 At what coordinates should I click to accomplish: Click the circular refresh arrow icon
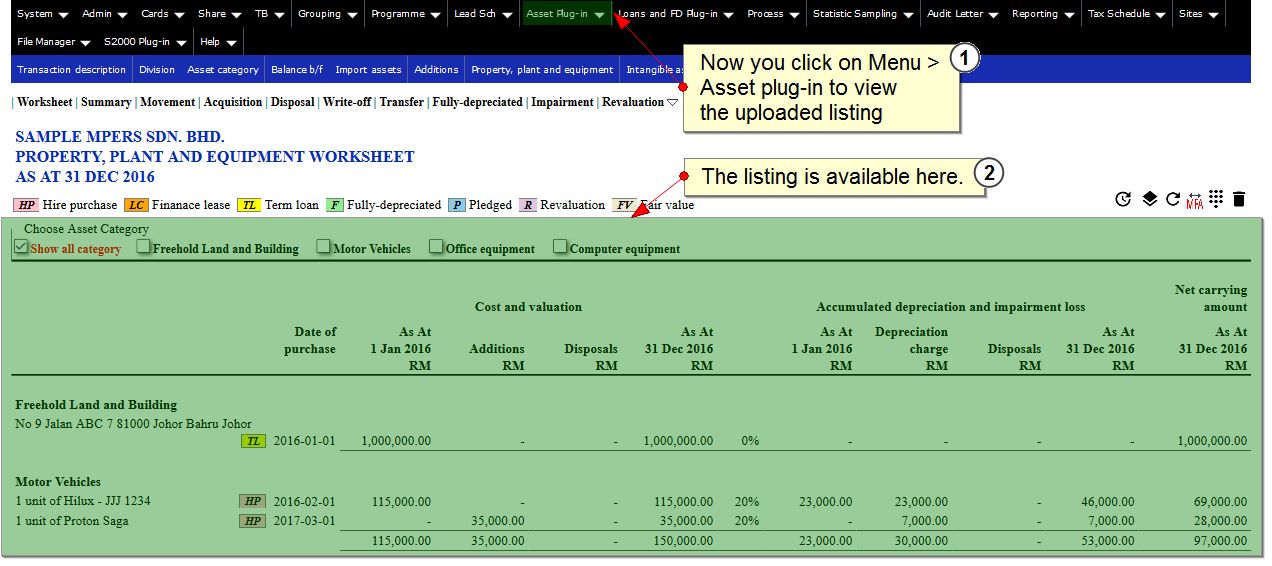tap(1173, 199)
